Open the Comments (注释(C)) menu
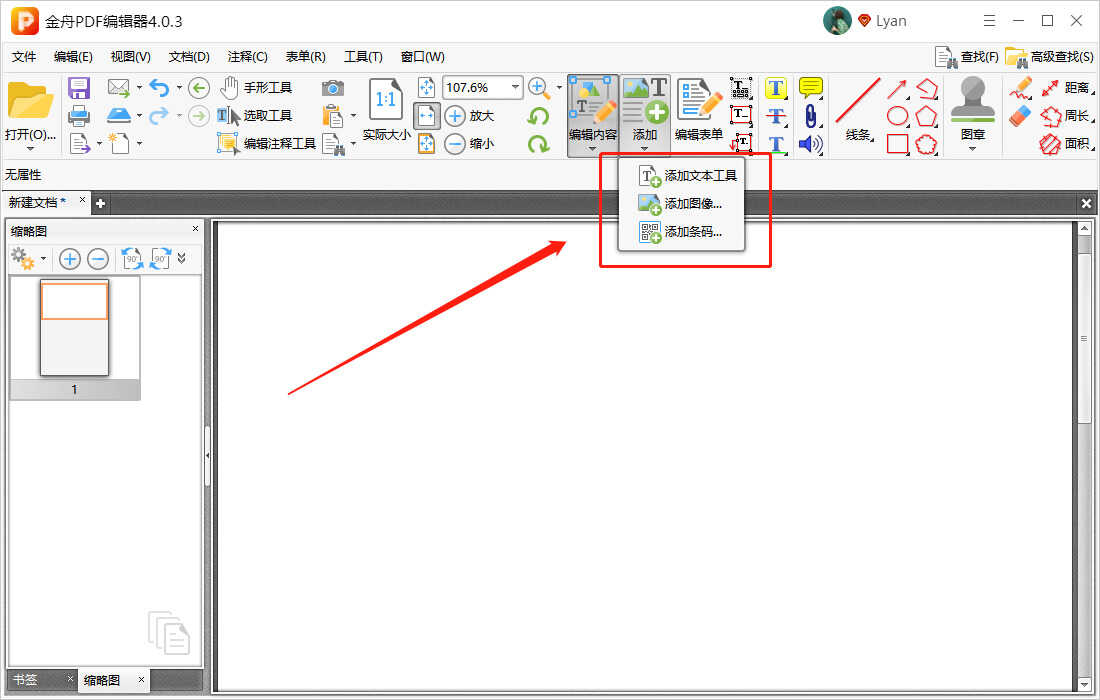 (248, 57)
